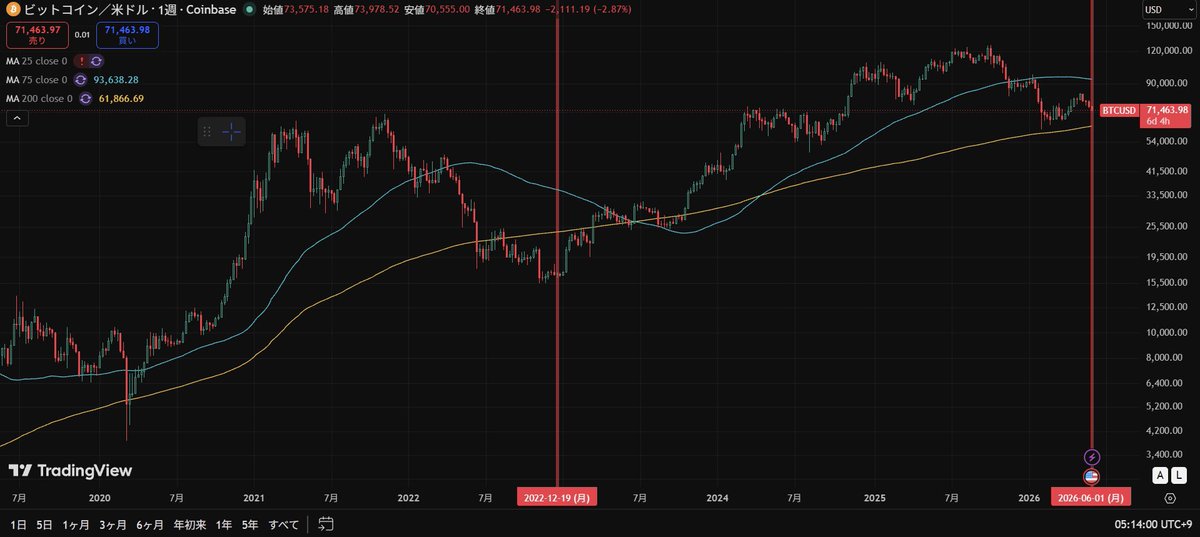Select the 3ヶ月 time range
Image resolution: width=1200 pixels, height=537 pixels.
(x=113, y=524)
